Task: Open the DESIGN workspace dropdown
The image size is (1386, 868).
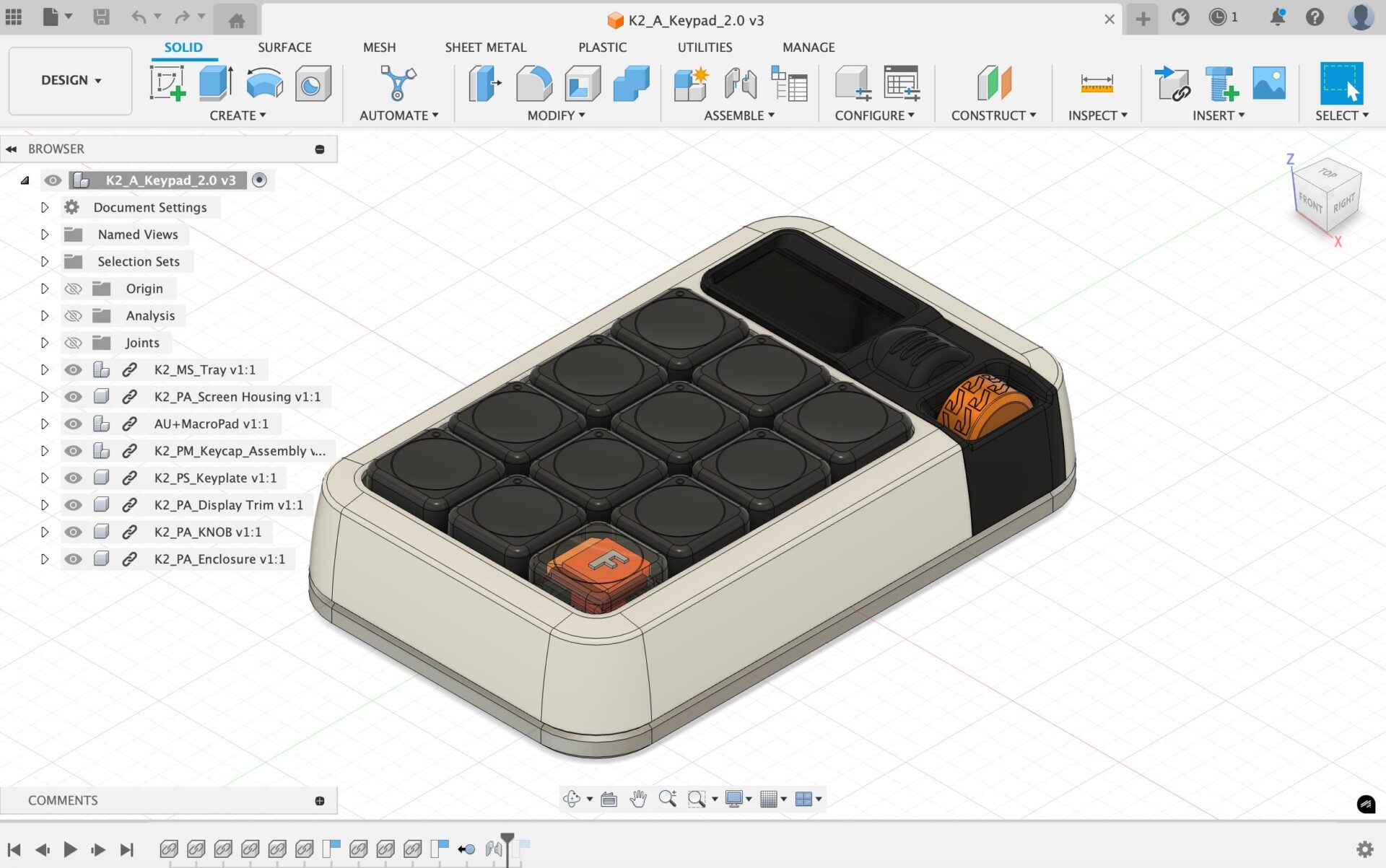Action: click(69, 80)
